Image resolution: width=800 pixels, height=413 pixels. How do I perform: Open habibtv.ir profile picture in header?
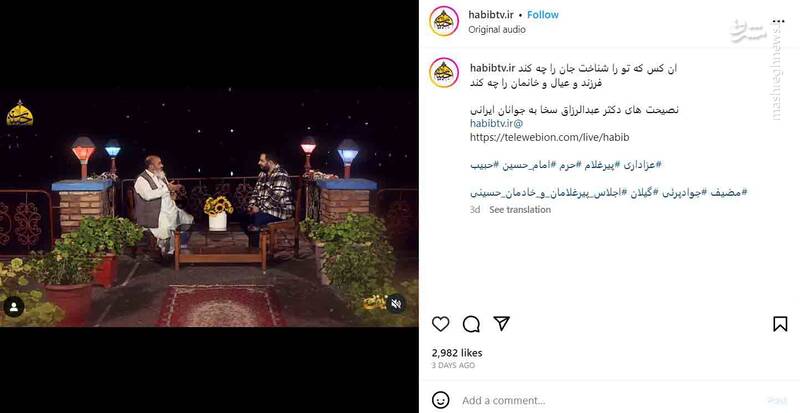tap(444, 21)
